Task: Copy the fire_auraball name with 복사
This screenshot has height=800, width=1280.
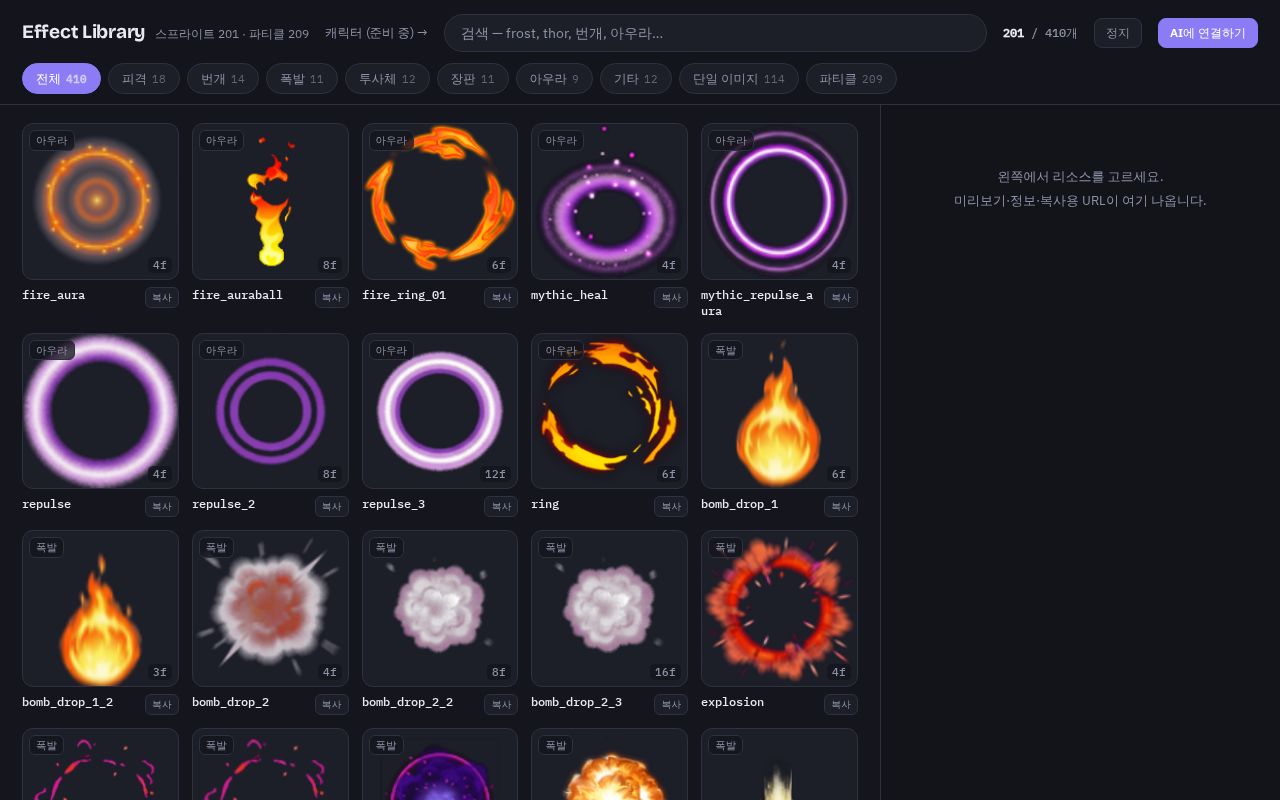Action: tap(332, 297)
